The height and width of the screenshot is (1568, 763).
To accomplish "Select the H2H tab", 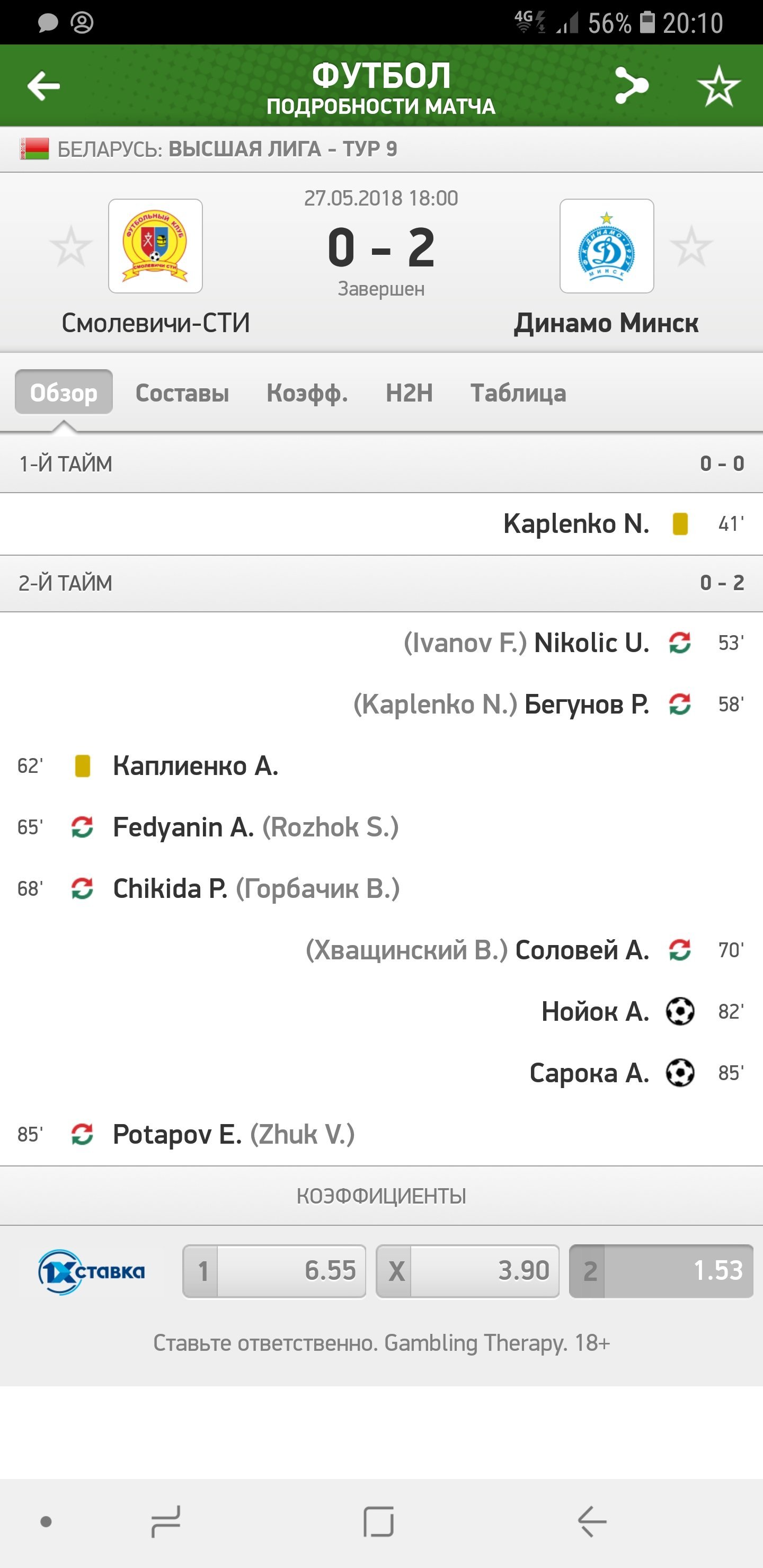I will (x=409, y=393).
